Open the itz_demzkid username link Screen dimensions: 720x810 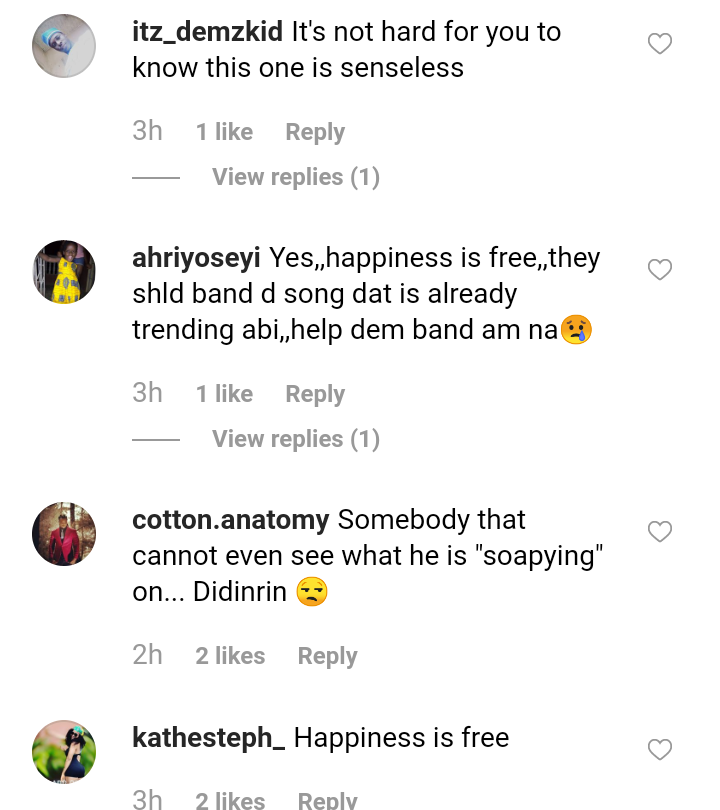pos(208,32)
